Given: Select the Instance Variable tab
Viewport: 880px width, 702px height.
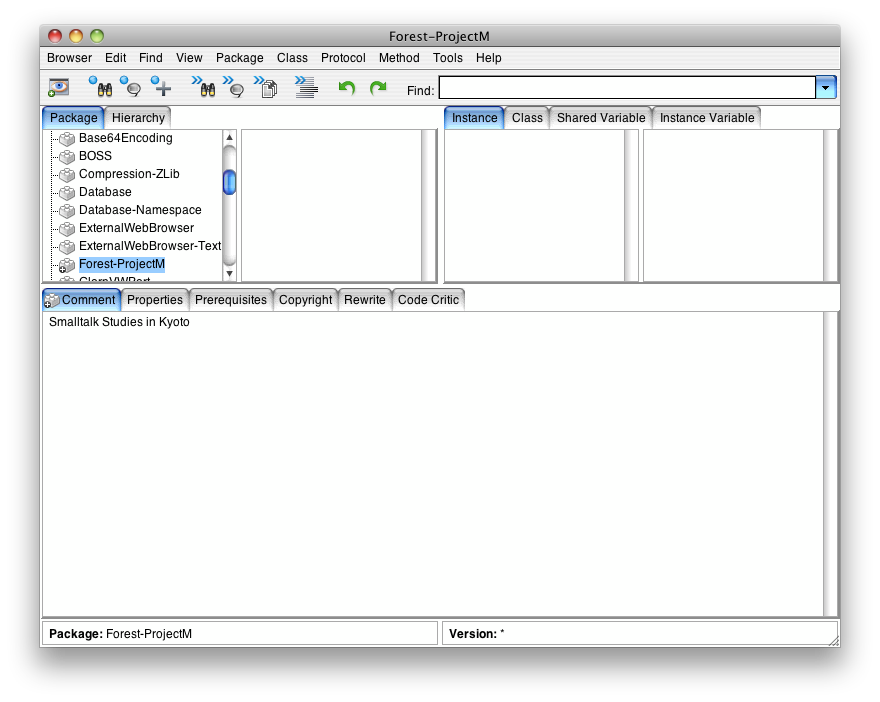Looking at the screenshot, I should [x=707, y=118].
